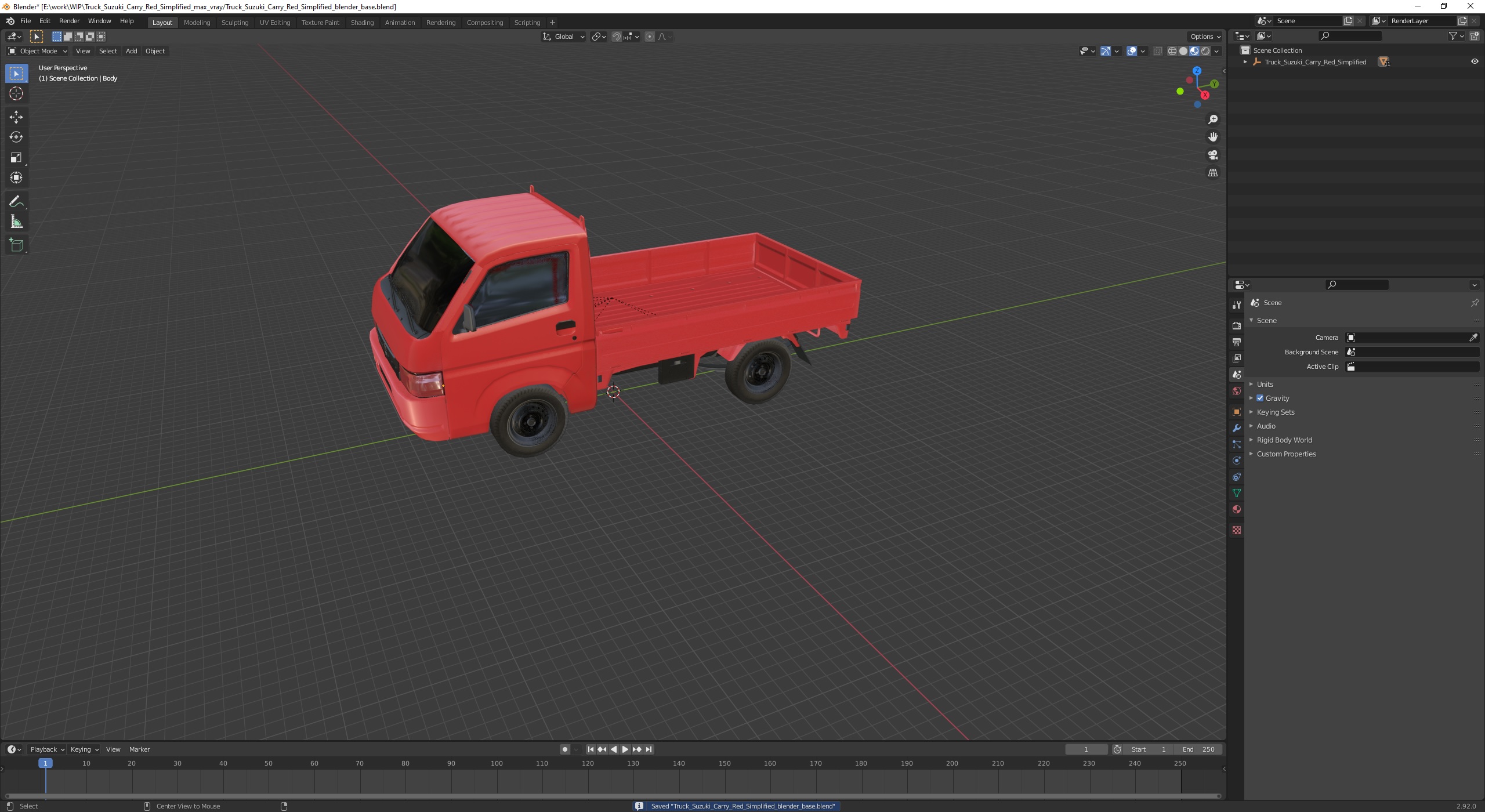This screenshot has width=1485, height=812.
Task: Uncheck the Gravity checkbox
Action: [1260, 398]
